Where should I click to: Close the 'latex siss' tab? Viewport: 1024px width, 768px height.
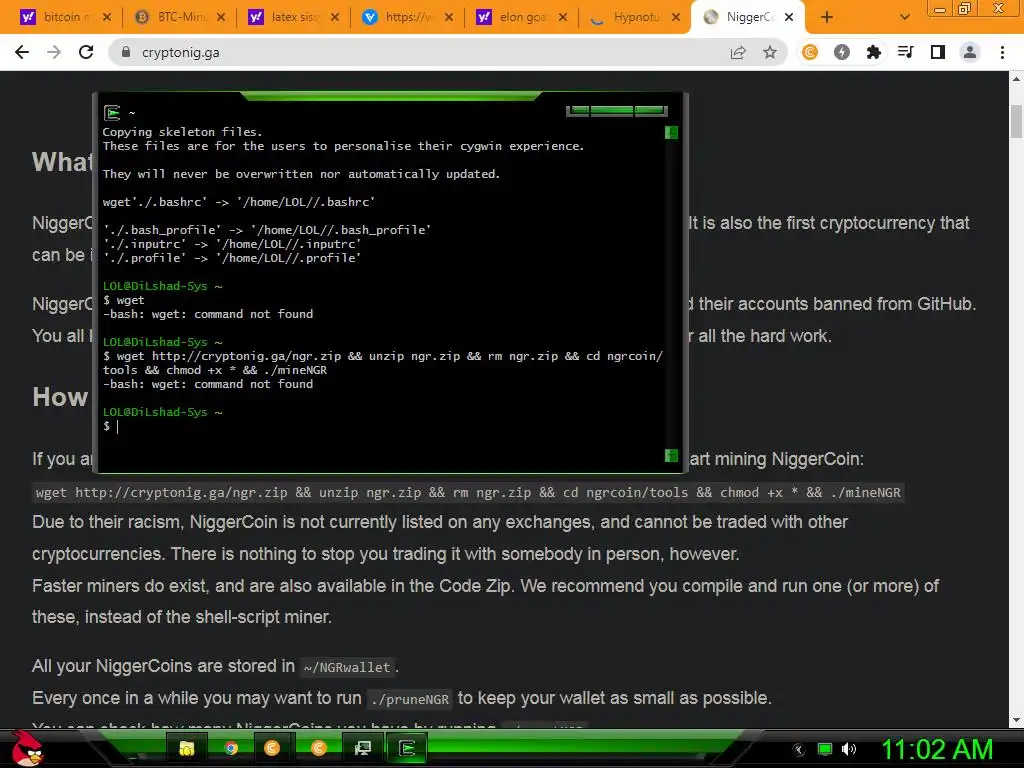335,17
